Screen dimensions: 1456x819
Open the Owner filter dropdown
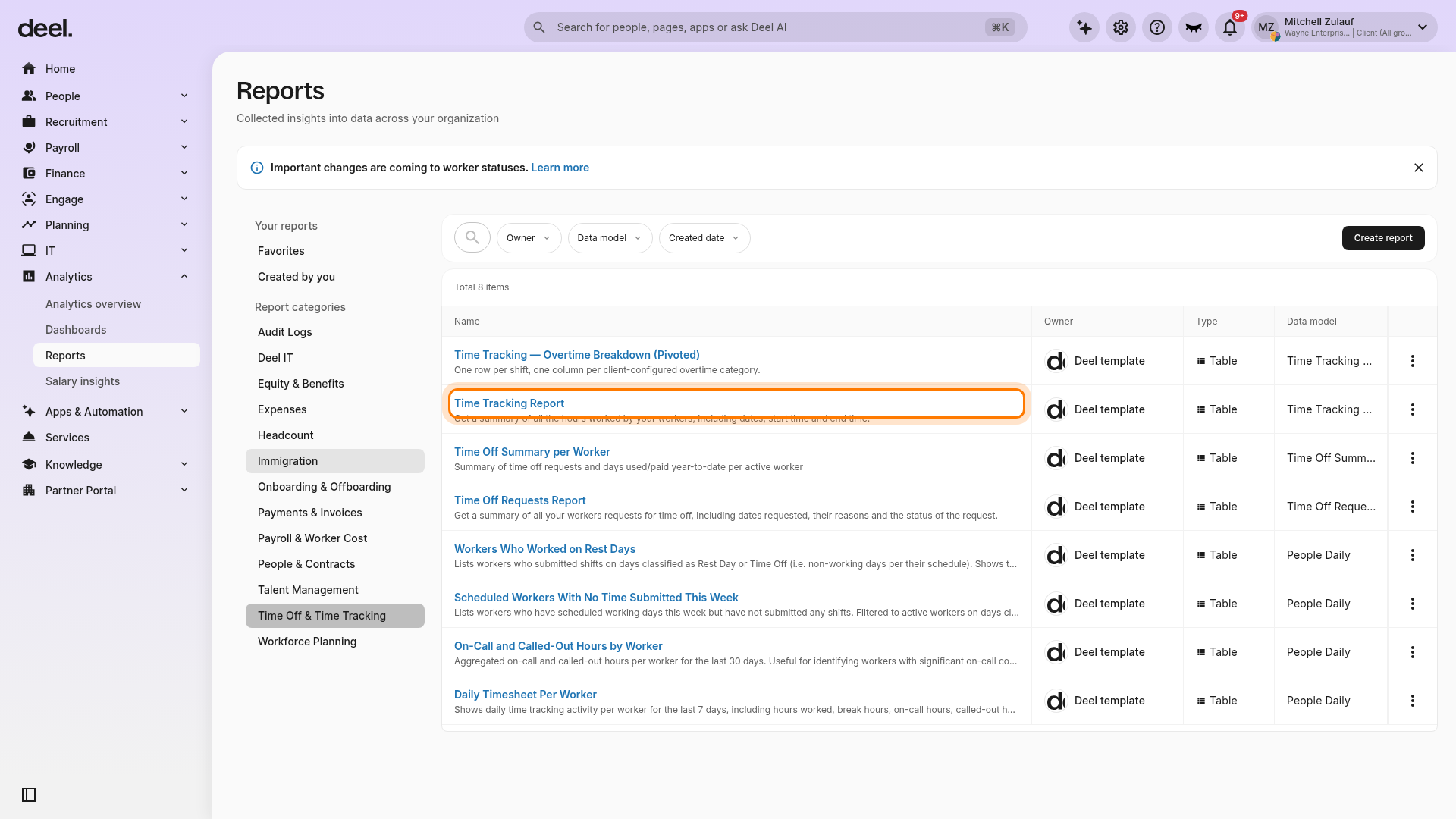[x=529, y=238]
